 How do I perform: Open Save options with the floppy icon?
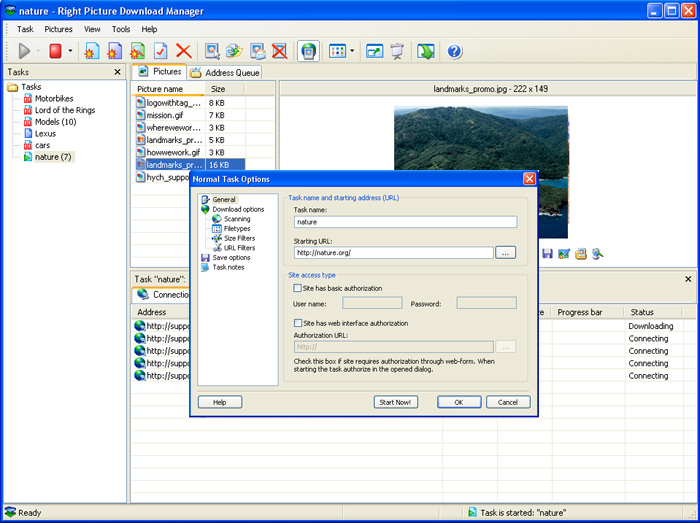pyautogui.click(x=231, y=257)
